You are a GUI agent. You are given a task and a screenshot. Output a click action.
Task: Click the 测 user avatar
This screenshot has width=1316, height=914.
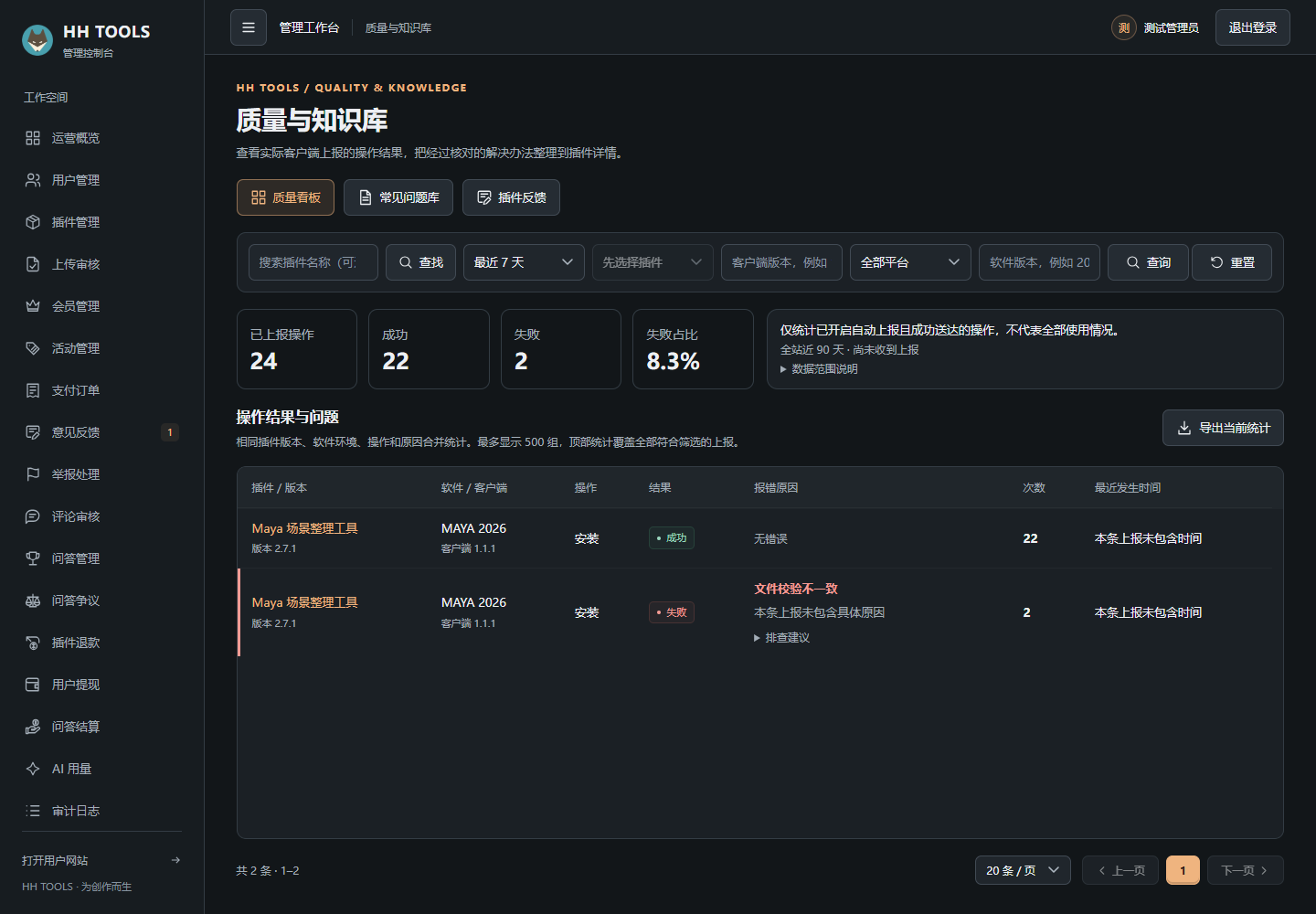click(1123, 27)
